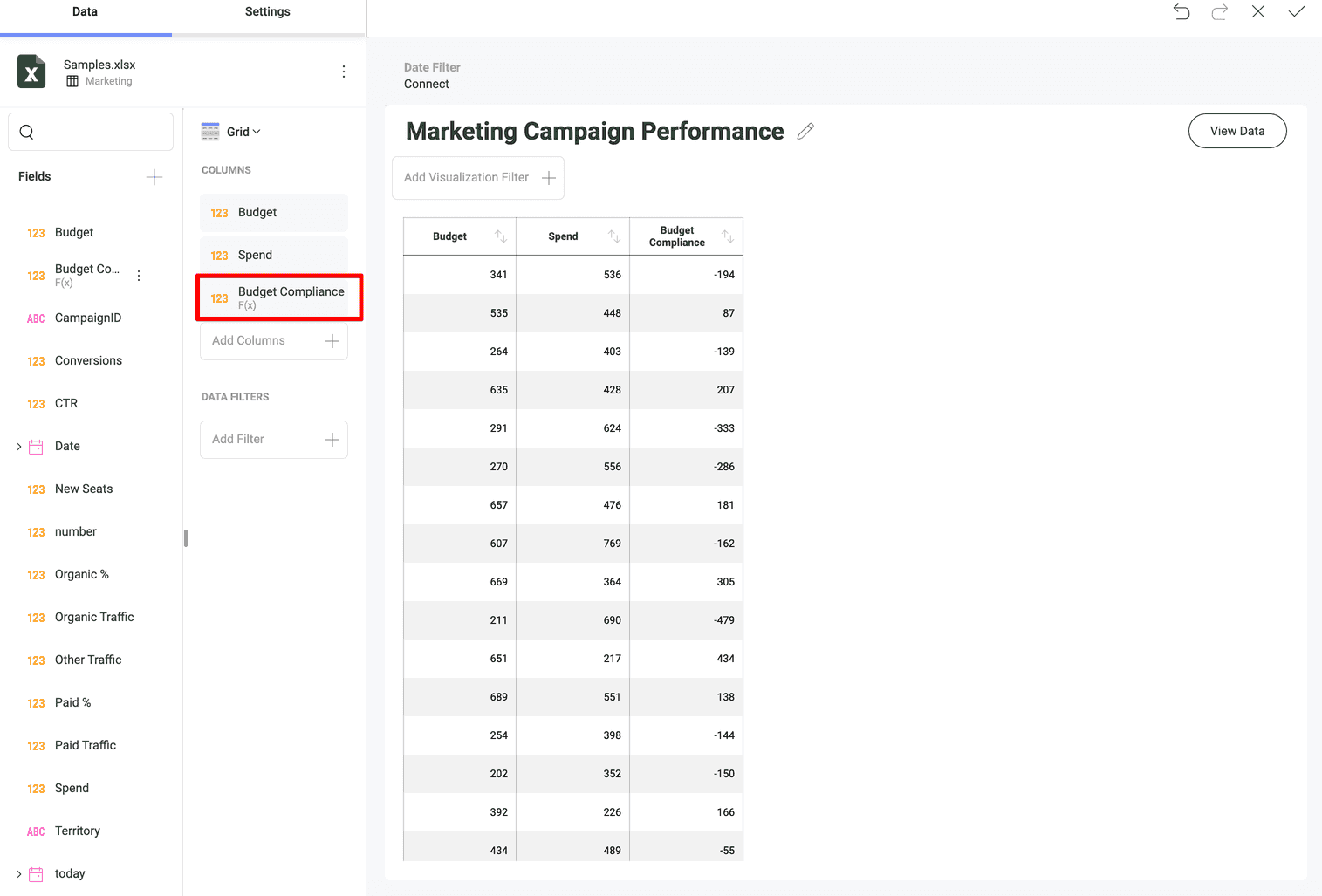
Task: Sort the Spend column
Action: click(x=614, y=236)
